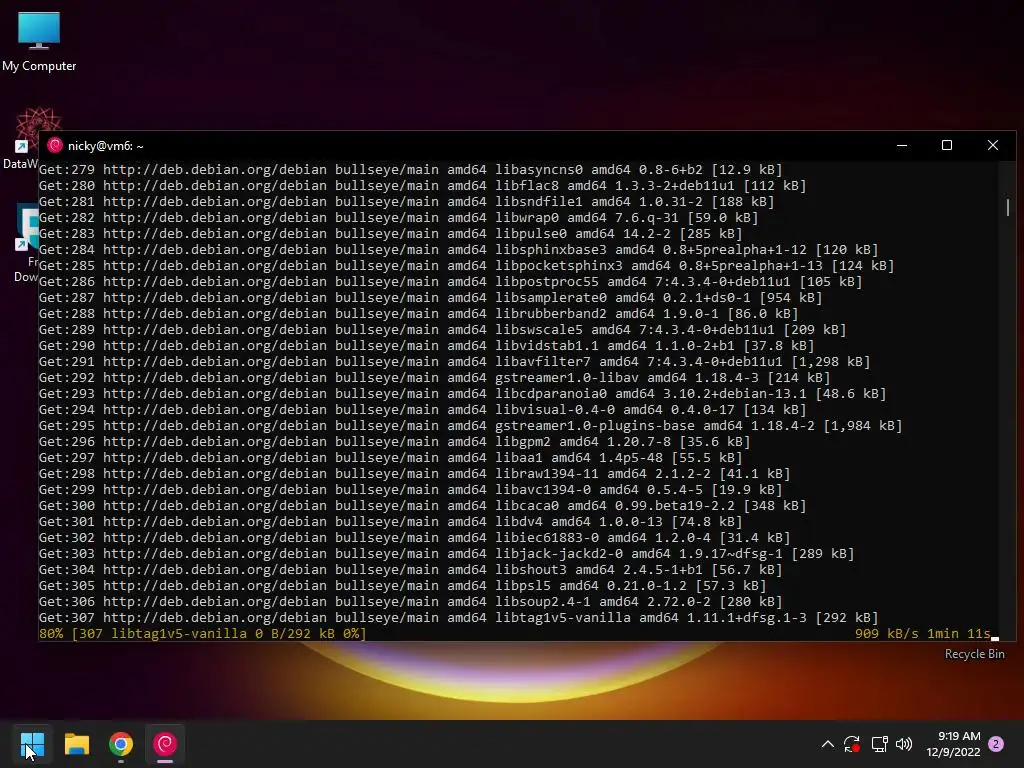Show hidden system tray icons

click(x=827, y=744)
